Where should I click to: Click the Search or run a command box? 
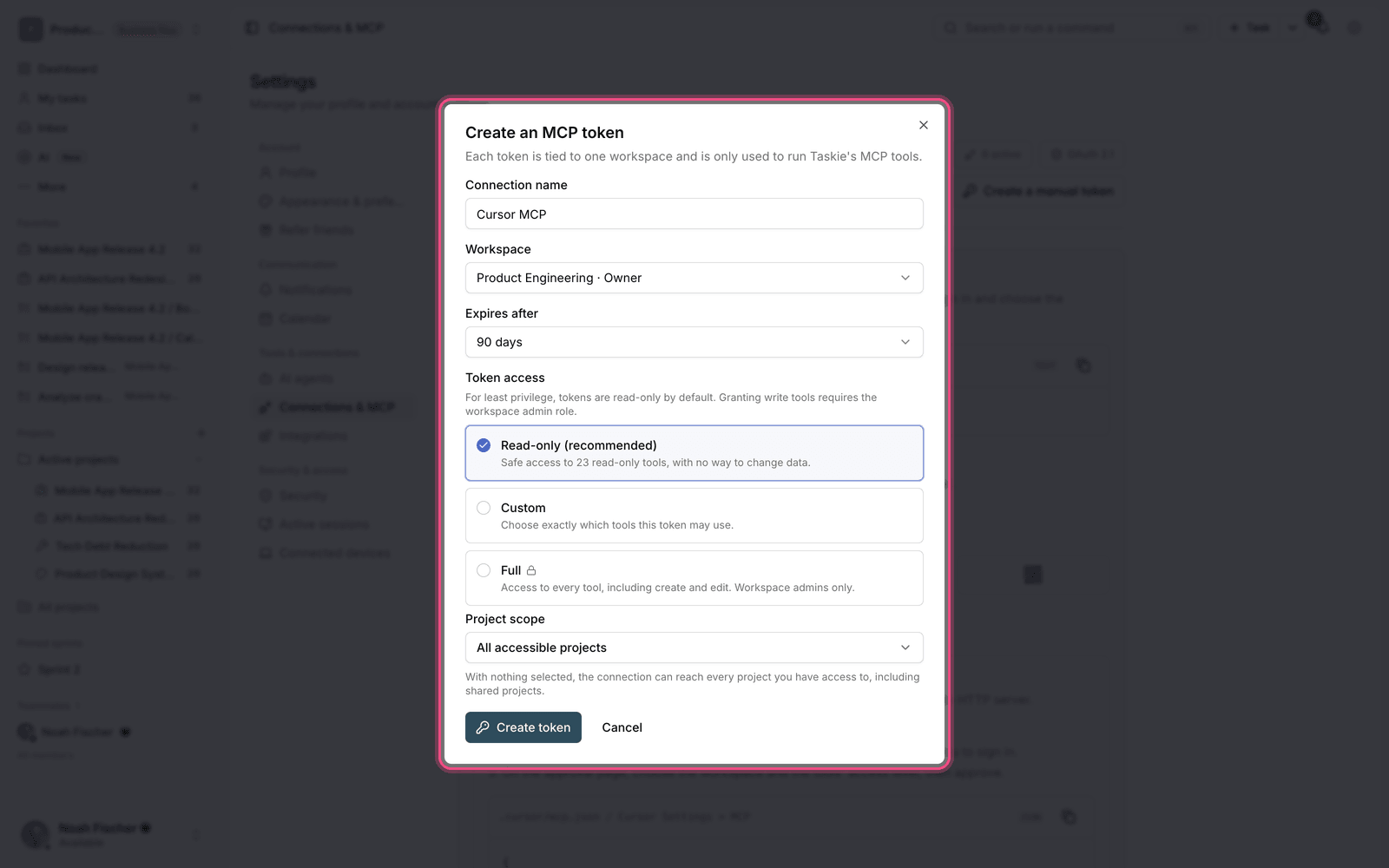pyautogui.click(x=1072, y=28)
